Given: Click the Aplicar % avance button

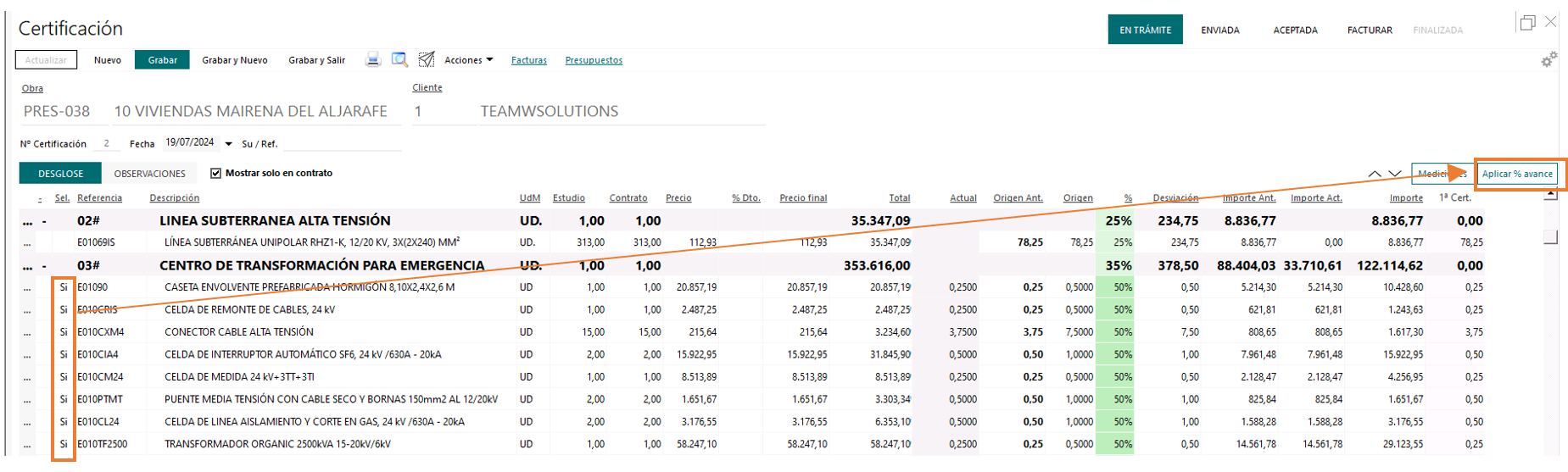Looking at the screenshot, I should [1517, 174].
